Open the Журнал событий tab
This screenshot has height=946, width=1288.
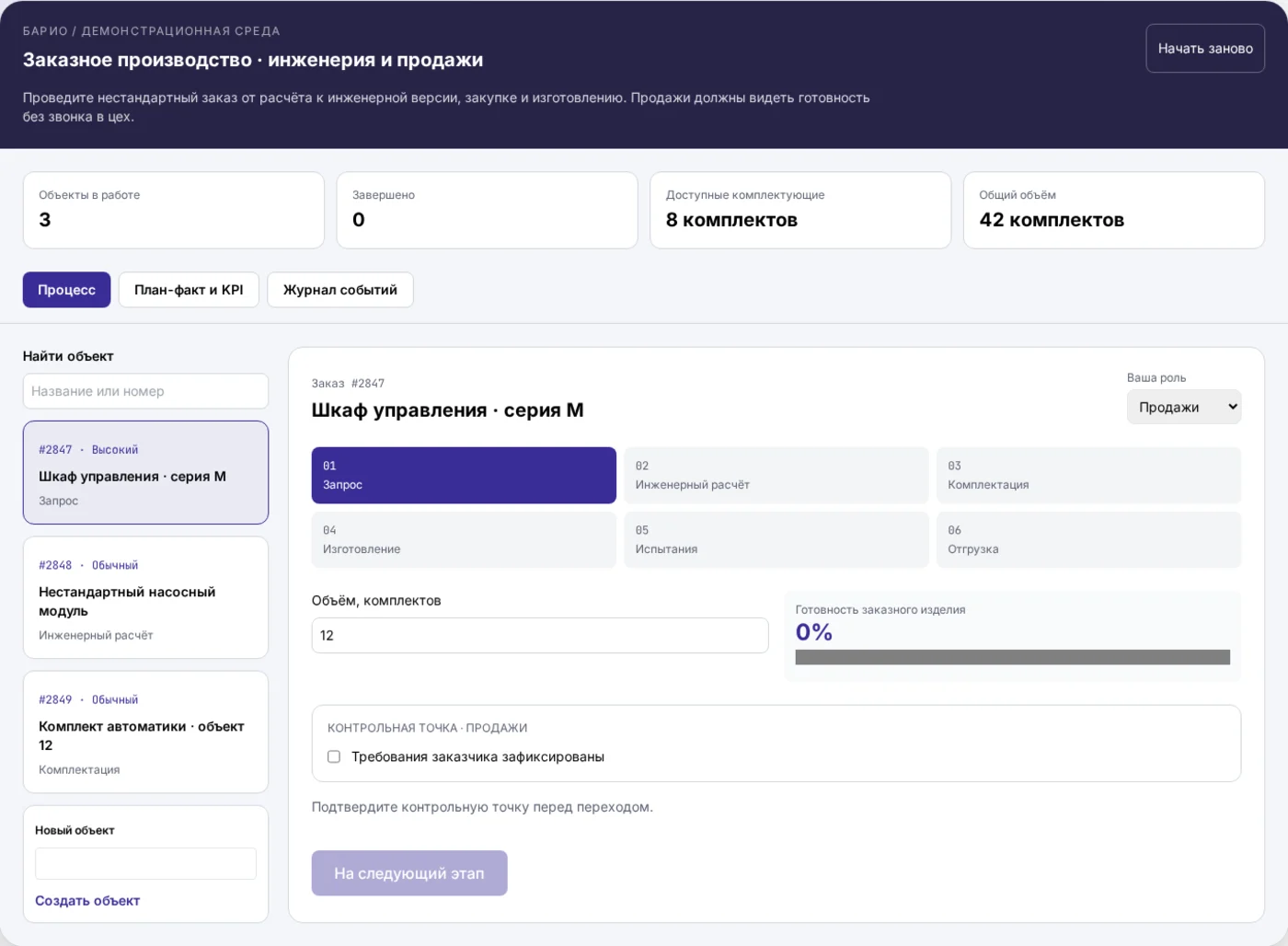click(340, 290)
